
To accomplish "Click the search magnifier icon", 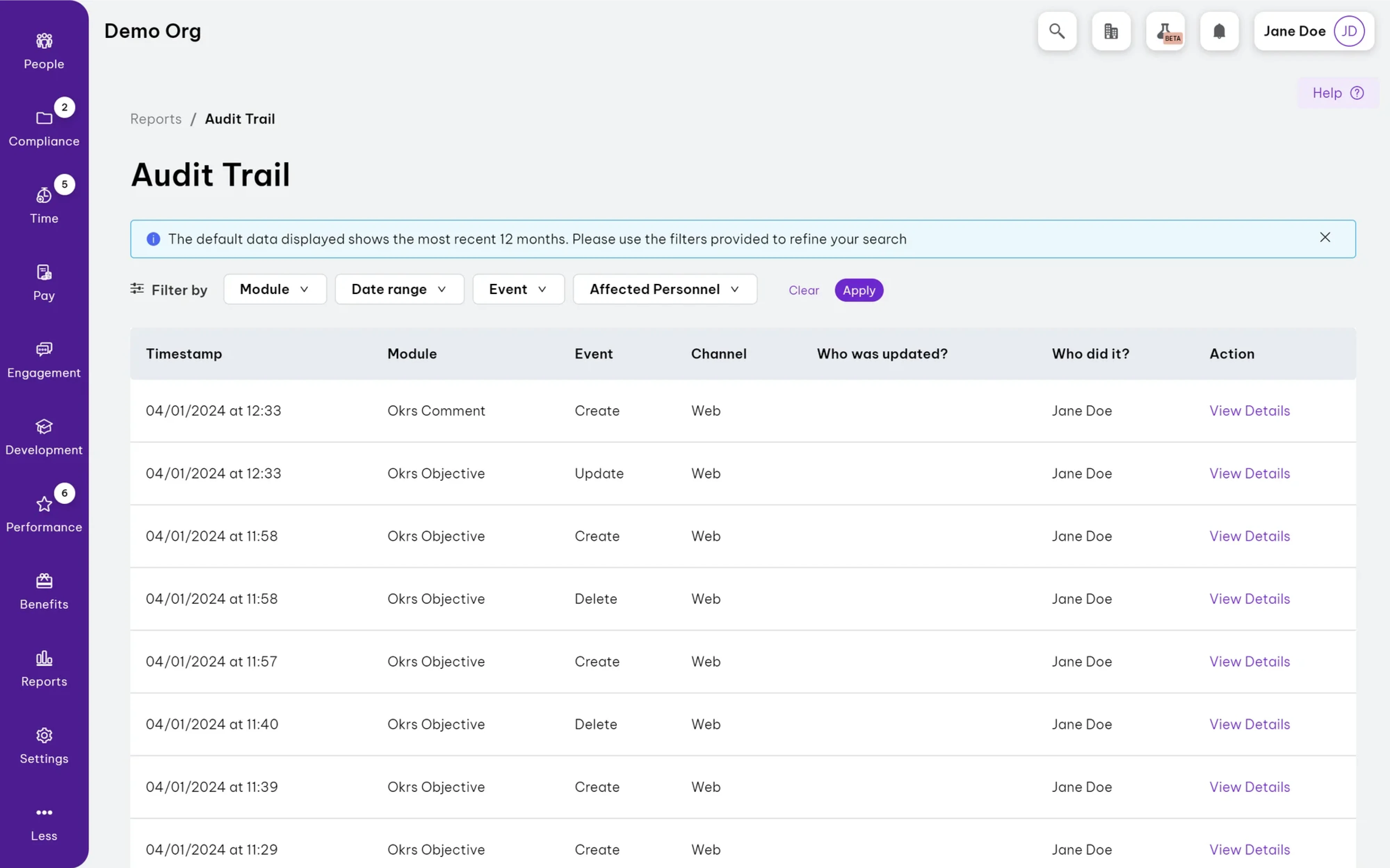I will pyautogui.click(x=1056, y=31).
